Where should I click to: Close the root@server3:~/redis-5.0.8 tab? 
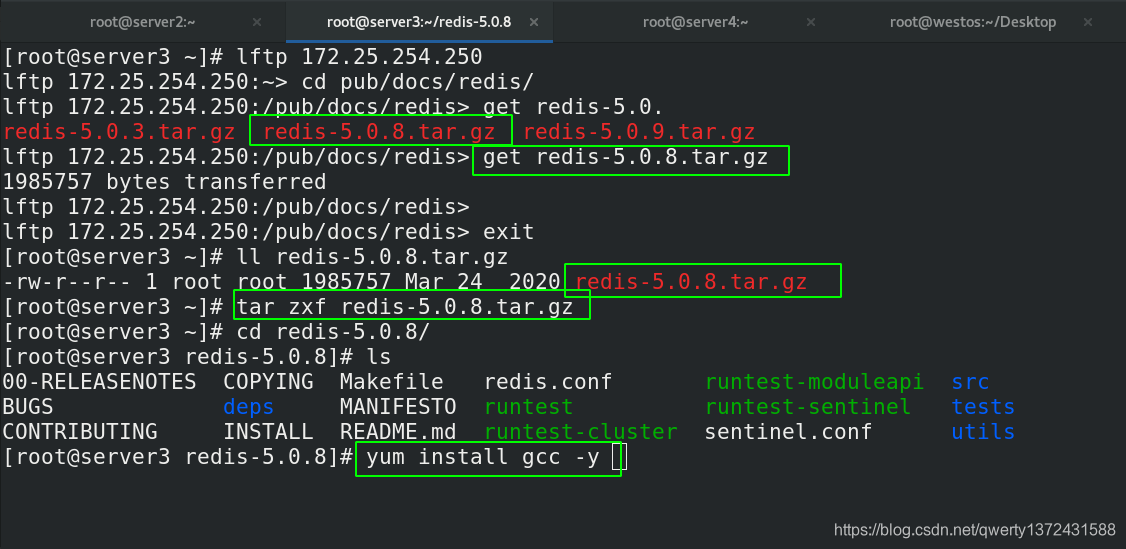(x=534, y=22)
